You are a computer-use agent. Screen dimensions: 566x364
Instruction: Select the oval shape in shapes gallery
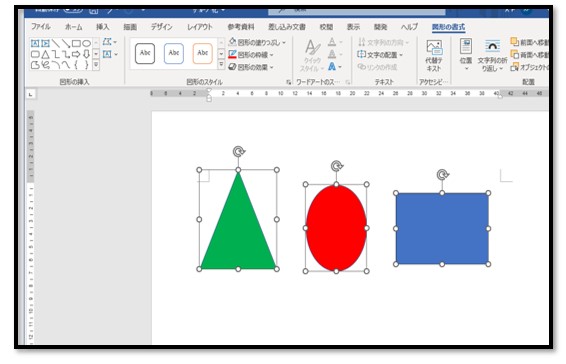pyautogui.click(x=87, y=44)
